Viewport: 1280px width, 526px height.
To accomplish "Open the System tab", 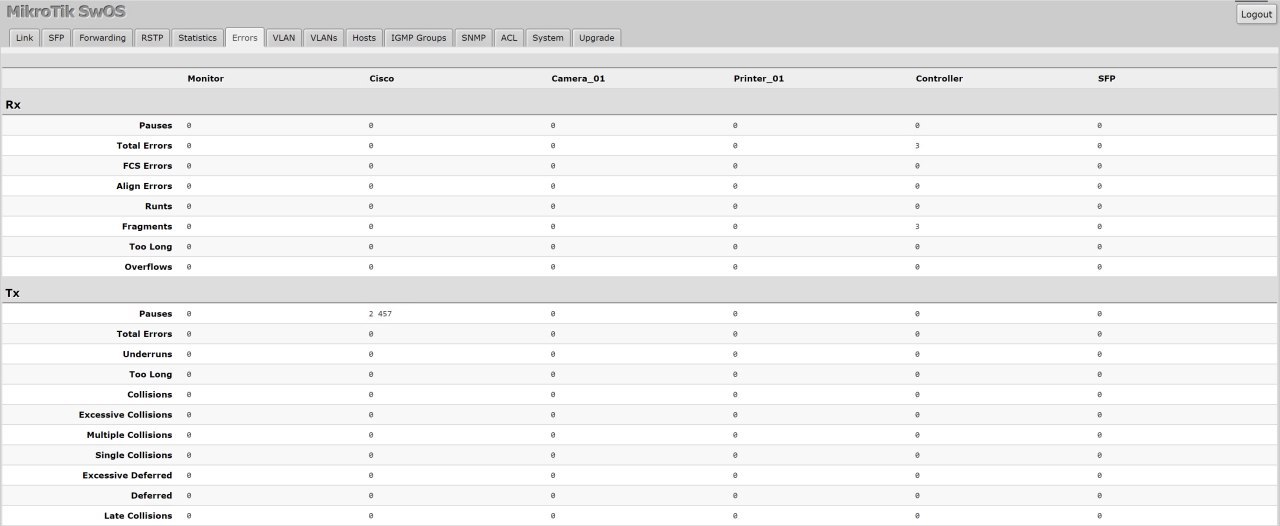I will (x=548, y=38).
